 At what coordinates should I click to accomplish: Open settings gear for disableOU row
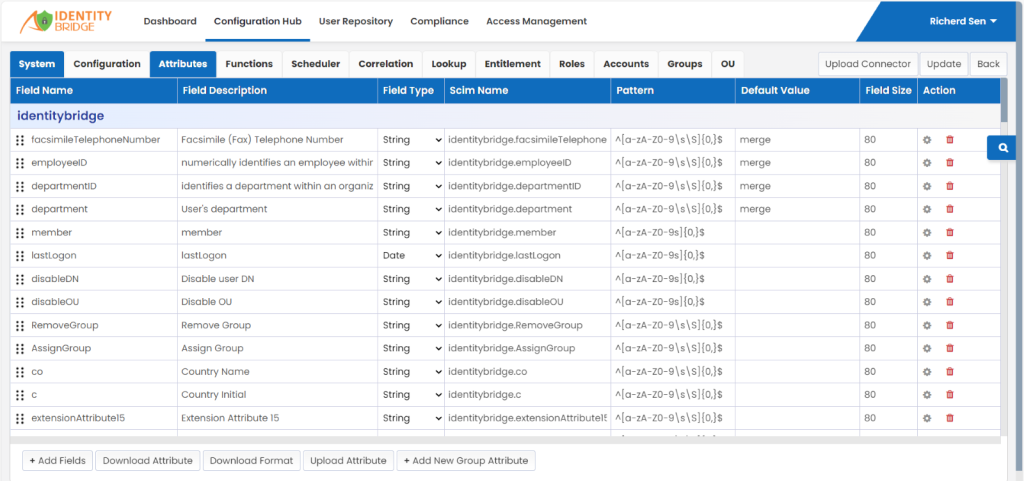[x=926, y=302]
